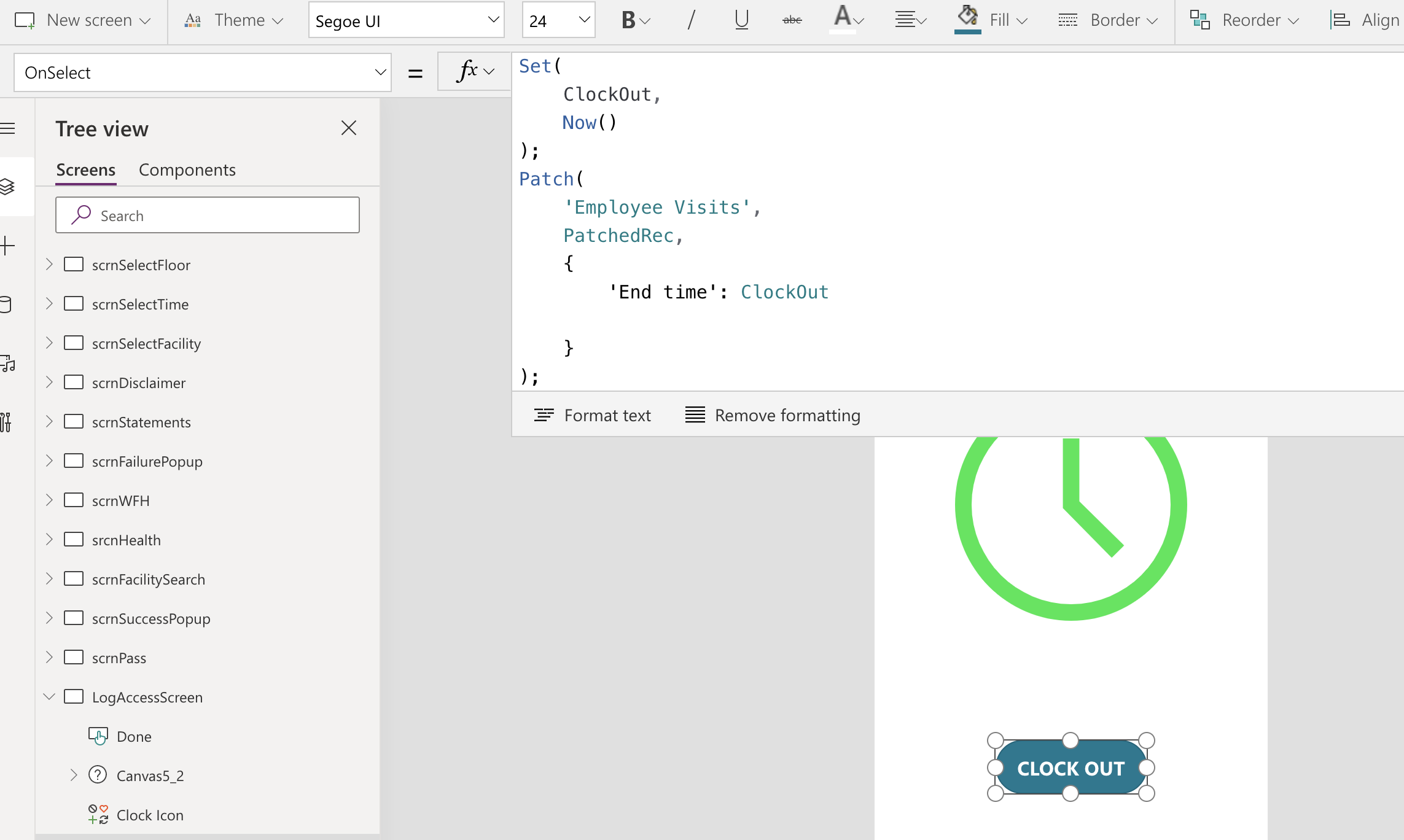Close the Tree view panel

(348, 128)
